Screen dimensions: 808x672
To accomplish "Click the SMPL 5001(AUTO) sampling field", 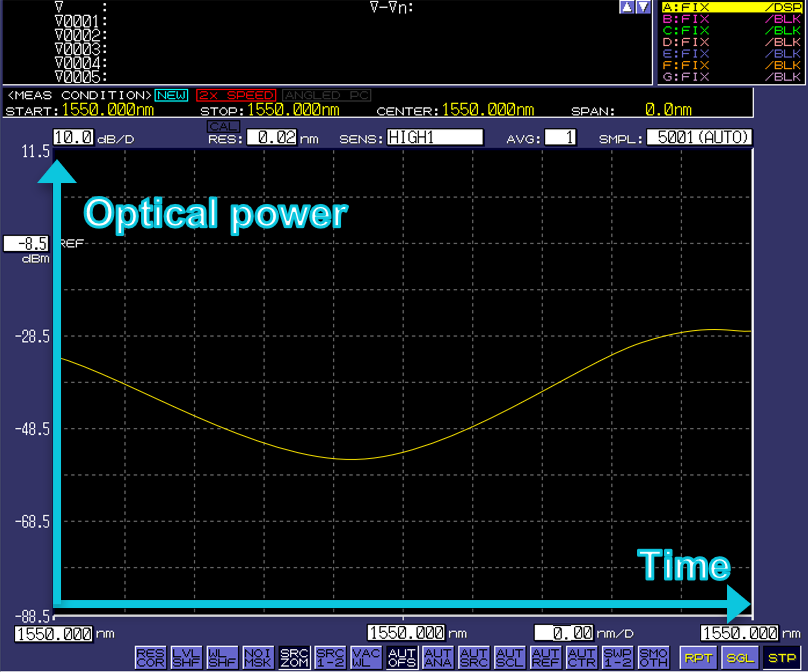I will click(699, 138).
